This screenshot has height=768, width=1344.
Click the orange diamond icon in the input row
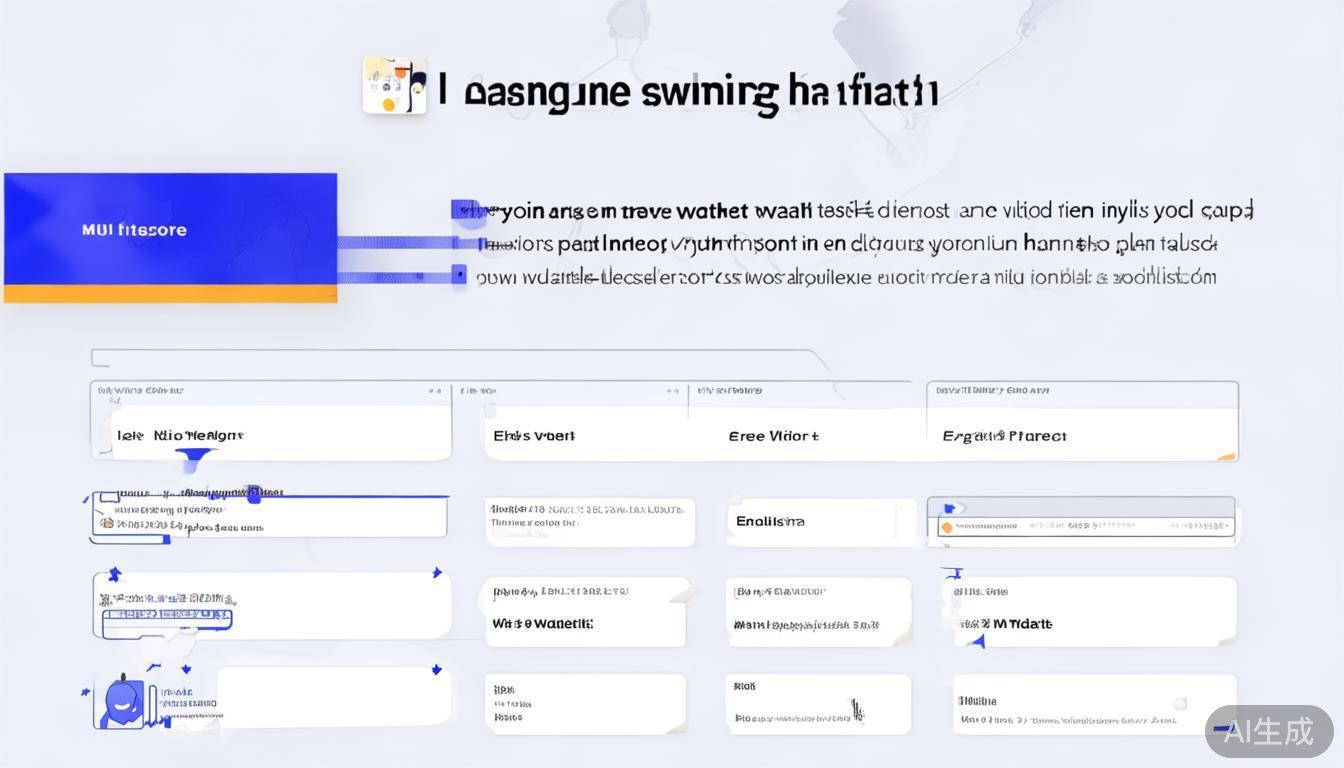pos(946,527)
